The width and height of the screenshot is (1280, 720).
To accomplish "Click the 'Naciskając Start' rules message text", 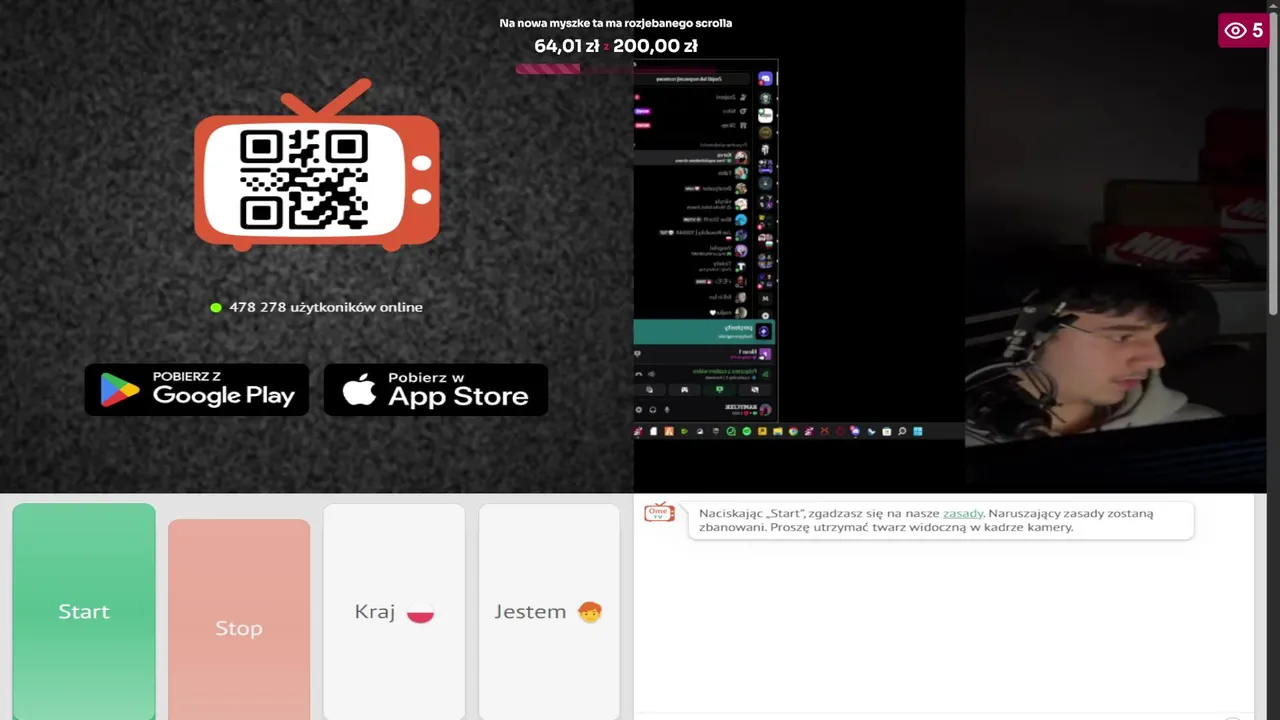I will 926,520.
